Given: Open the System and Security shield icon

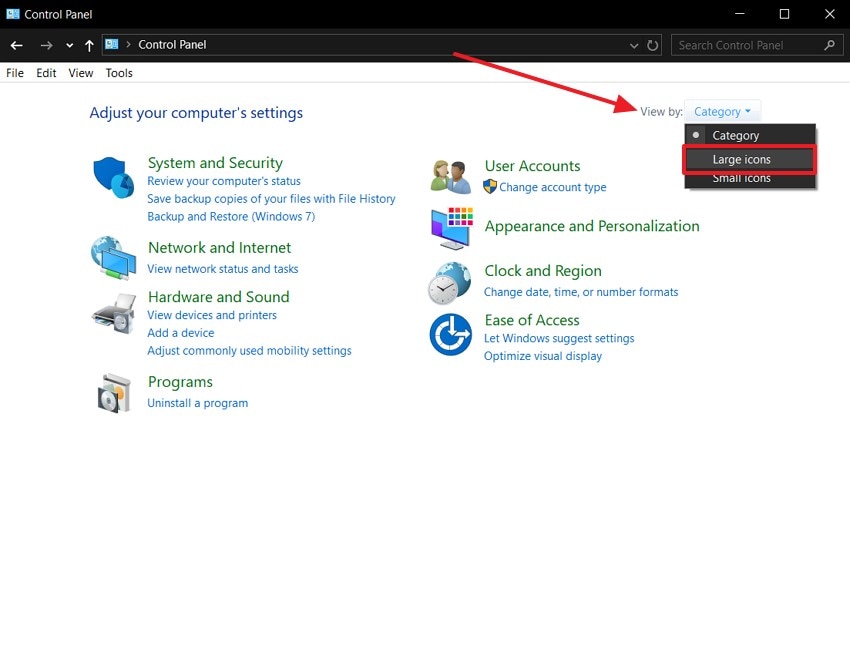Looking at the screenshot, I should pos(113,177).
